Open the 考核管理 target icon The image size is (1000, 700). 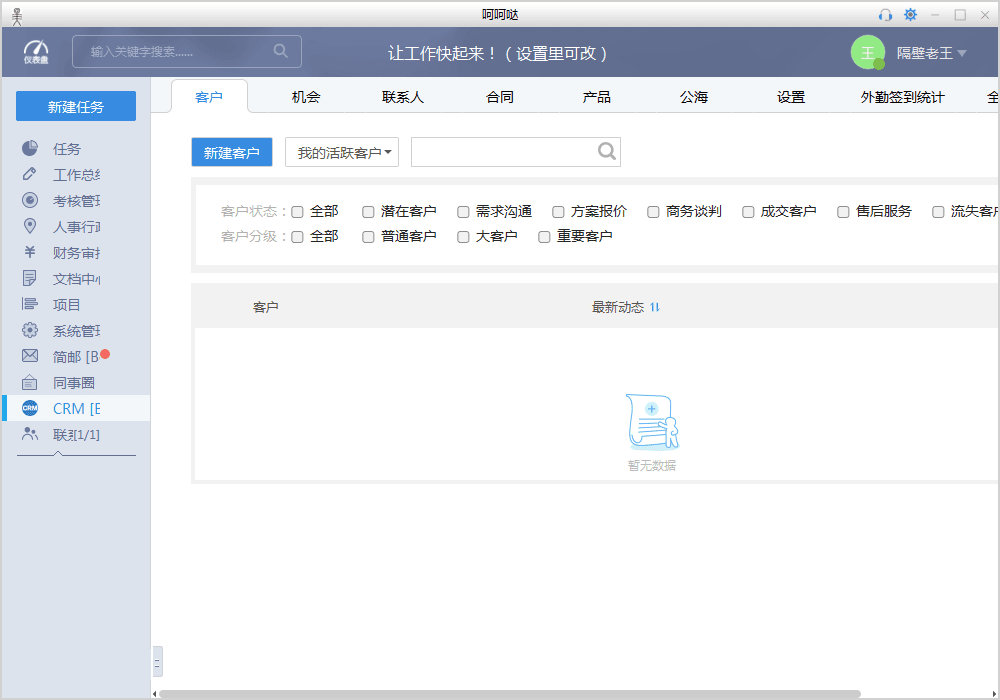pyautogui.click(x=30, y=200)
